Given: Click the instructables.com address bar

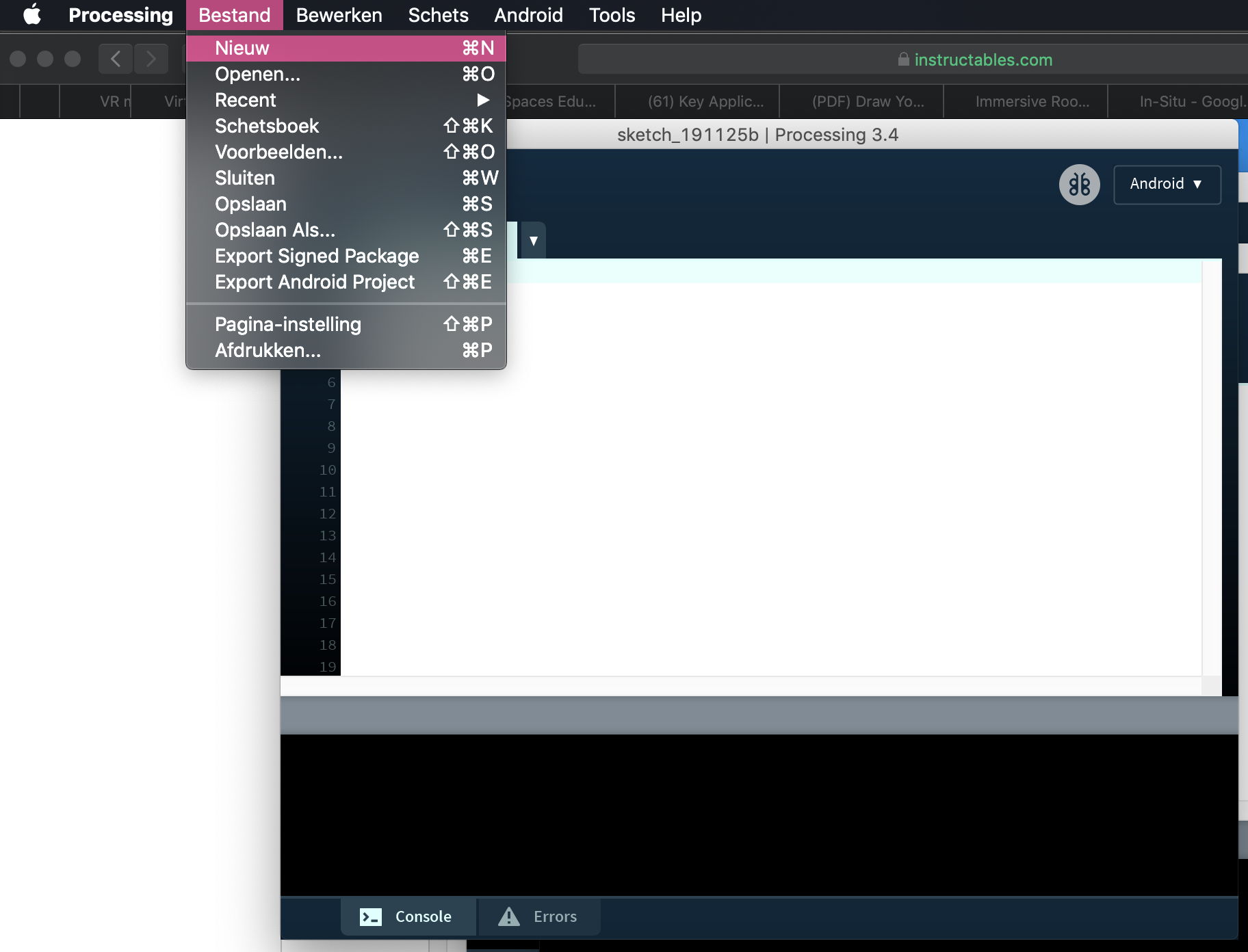Looking at the screenshot, I should pyautogui.click(x=913, y=59).
